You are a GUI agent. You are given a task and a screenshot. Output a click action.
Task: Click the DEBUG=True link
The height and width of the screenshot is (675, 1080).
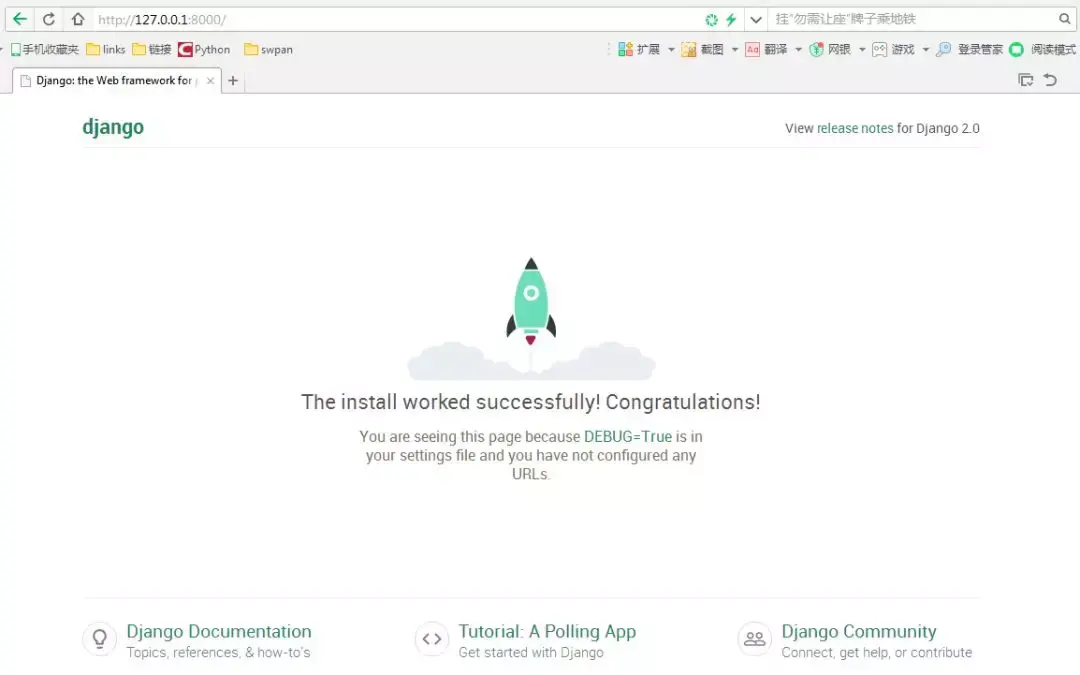coord(627,437)
